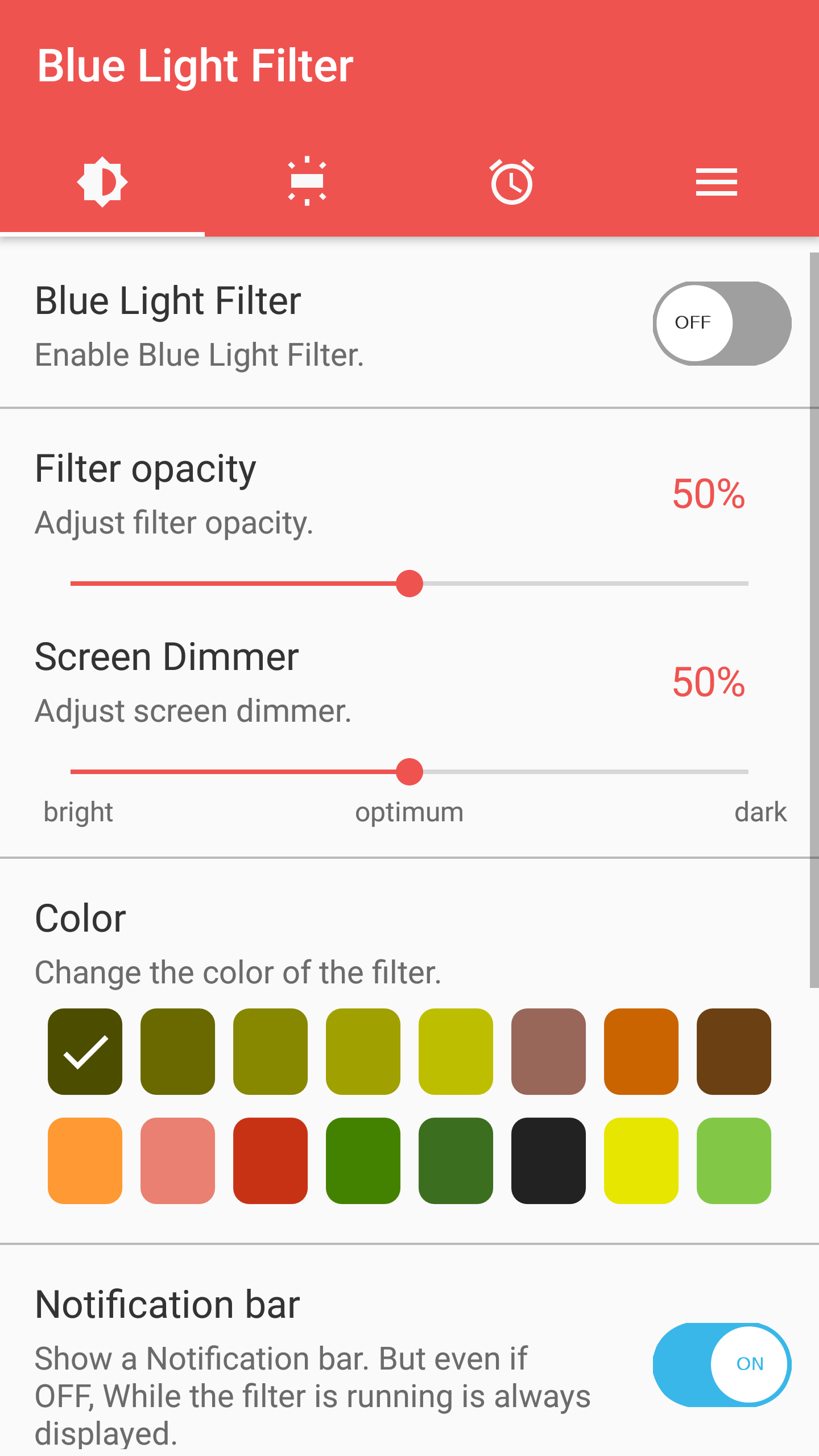
Task: Tap the "bright" label under the dimmer
Action: [x=78, y=812]
